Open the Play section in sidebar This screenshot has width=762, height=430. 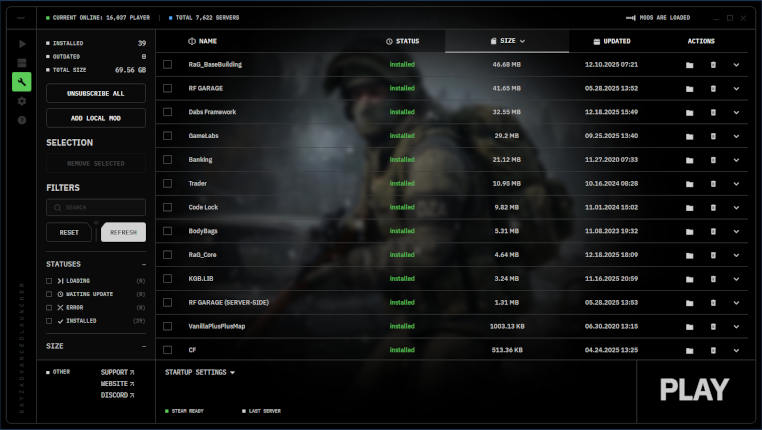point(21,44)
